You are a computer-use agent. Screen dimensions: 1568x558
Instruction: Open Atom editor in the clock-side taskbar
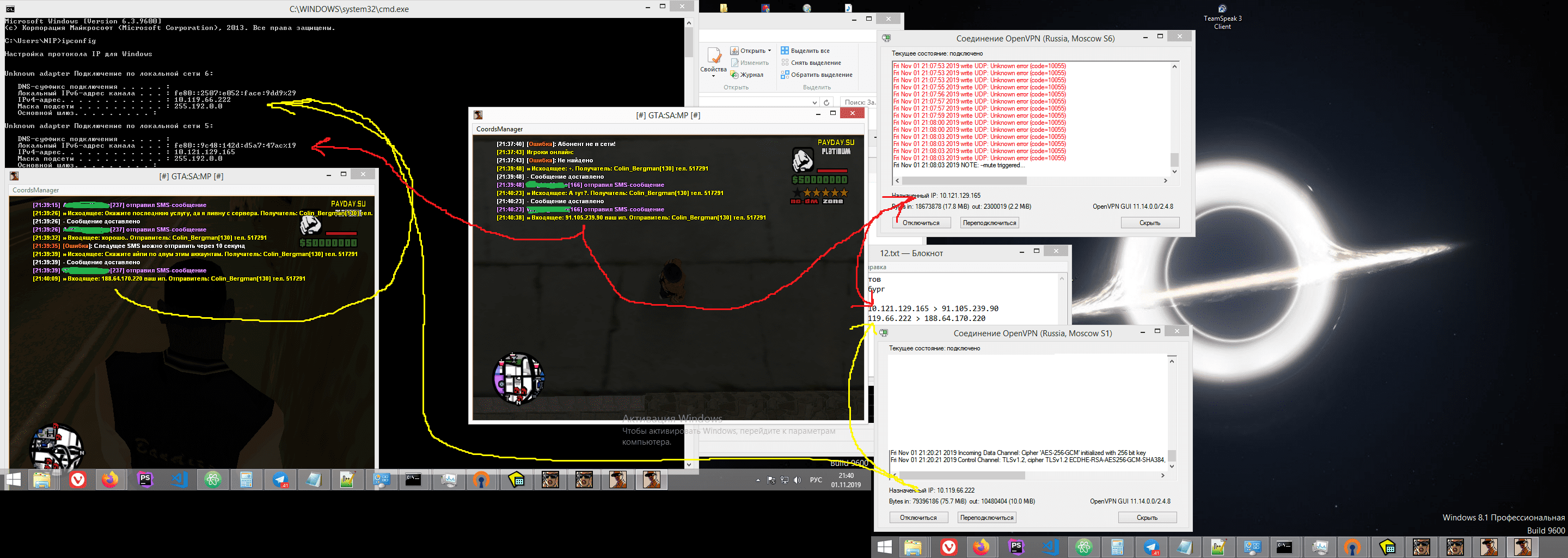(x=212, y=480)
